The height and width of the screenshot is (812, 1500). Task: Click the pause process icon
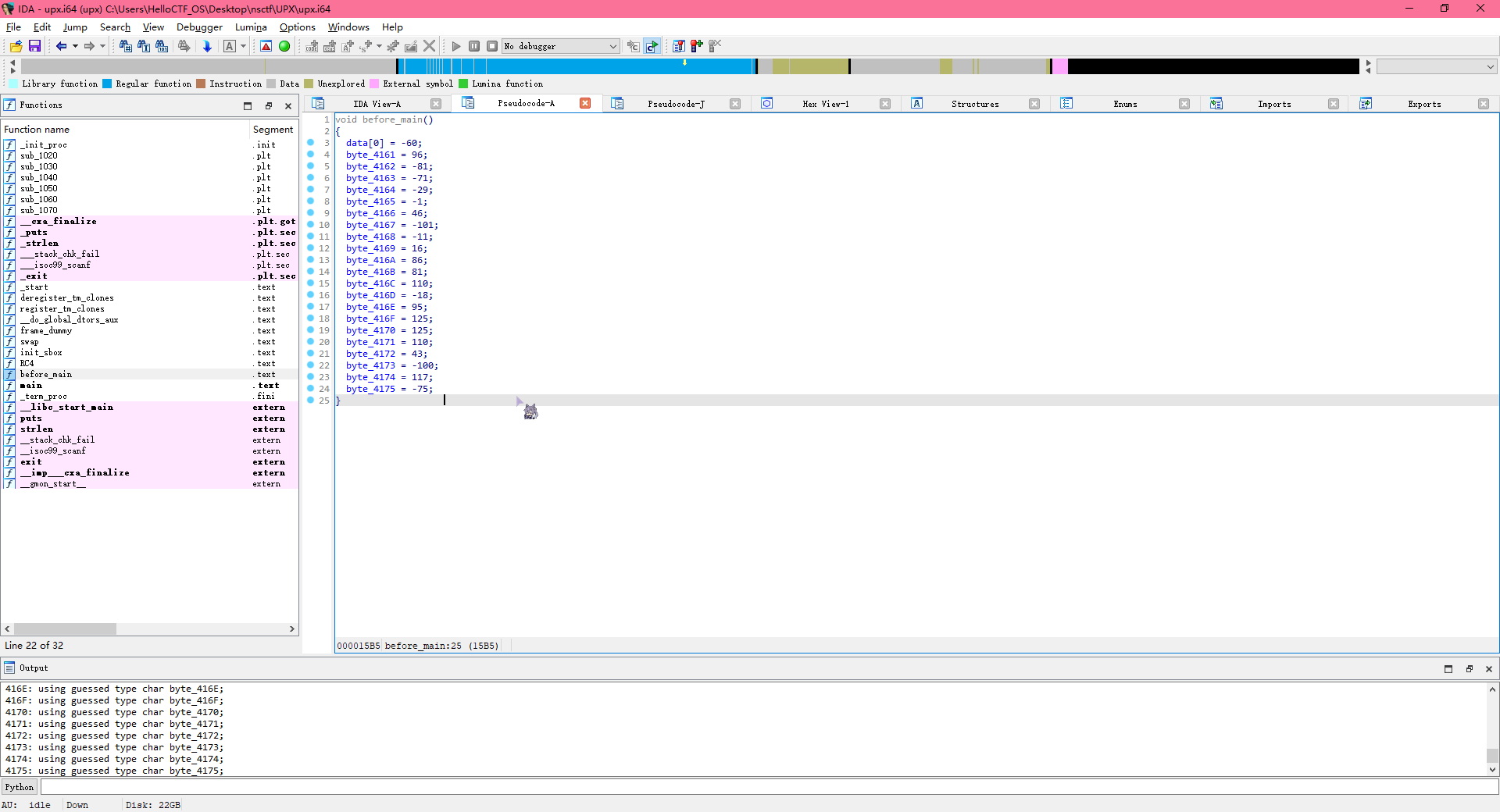pyautogui.click(x=474, y=47)
